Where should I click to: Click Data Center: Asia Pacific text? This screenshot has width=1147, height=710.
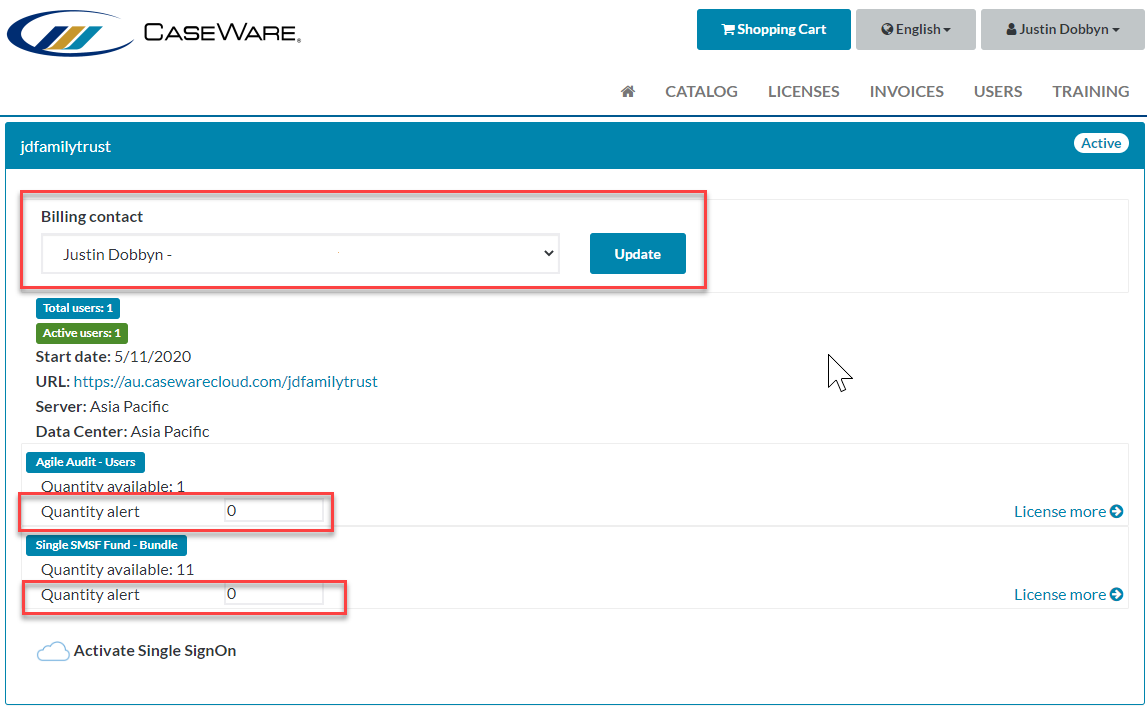tap(123, 431)
